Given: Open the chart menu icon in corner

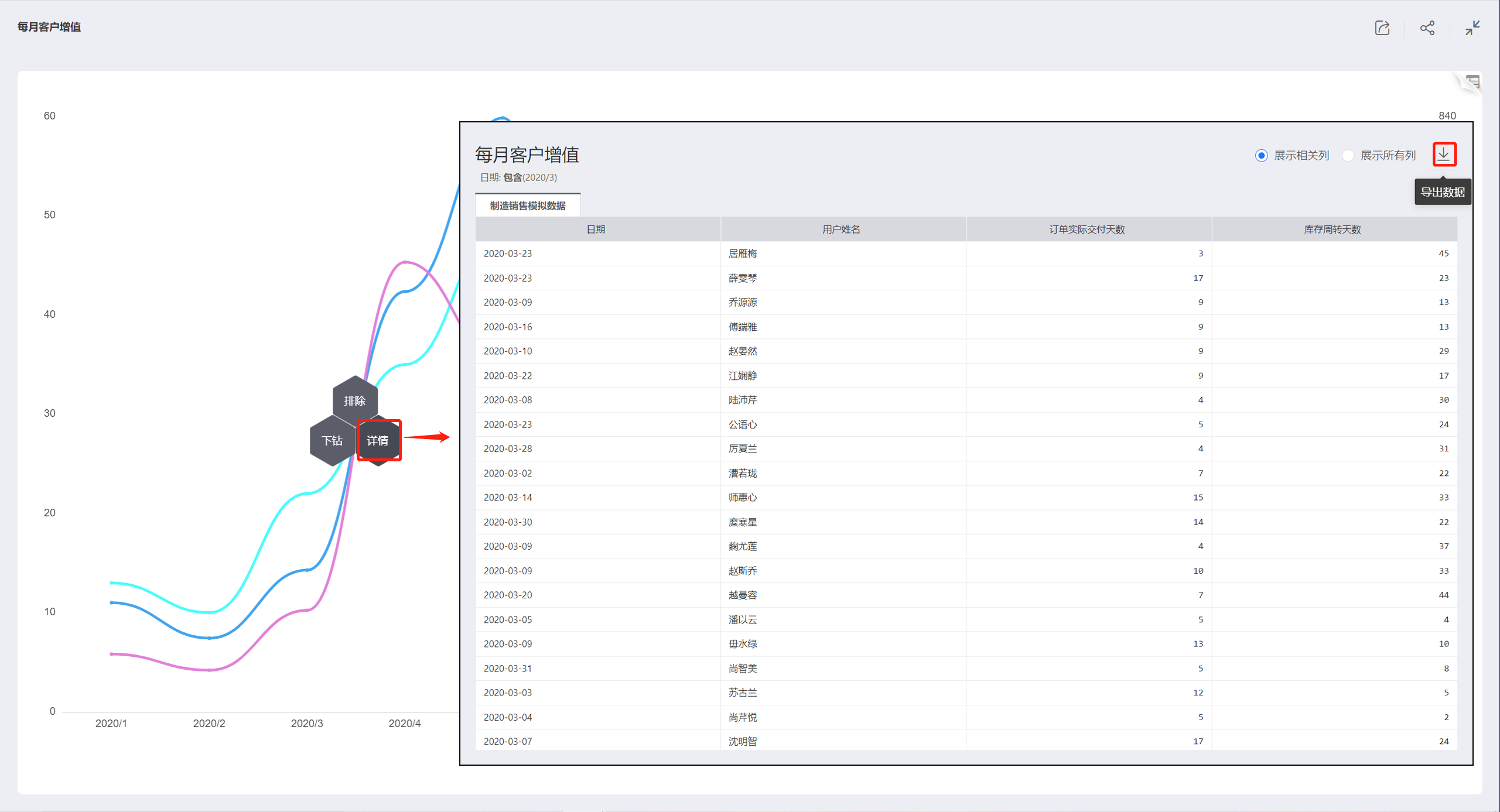Looking at the screenshot, I should (x=1472, y=83).
